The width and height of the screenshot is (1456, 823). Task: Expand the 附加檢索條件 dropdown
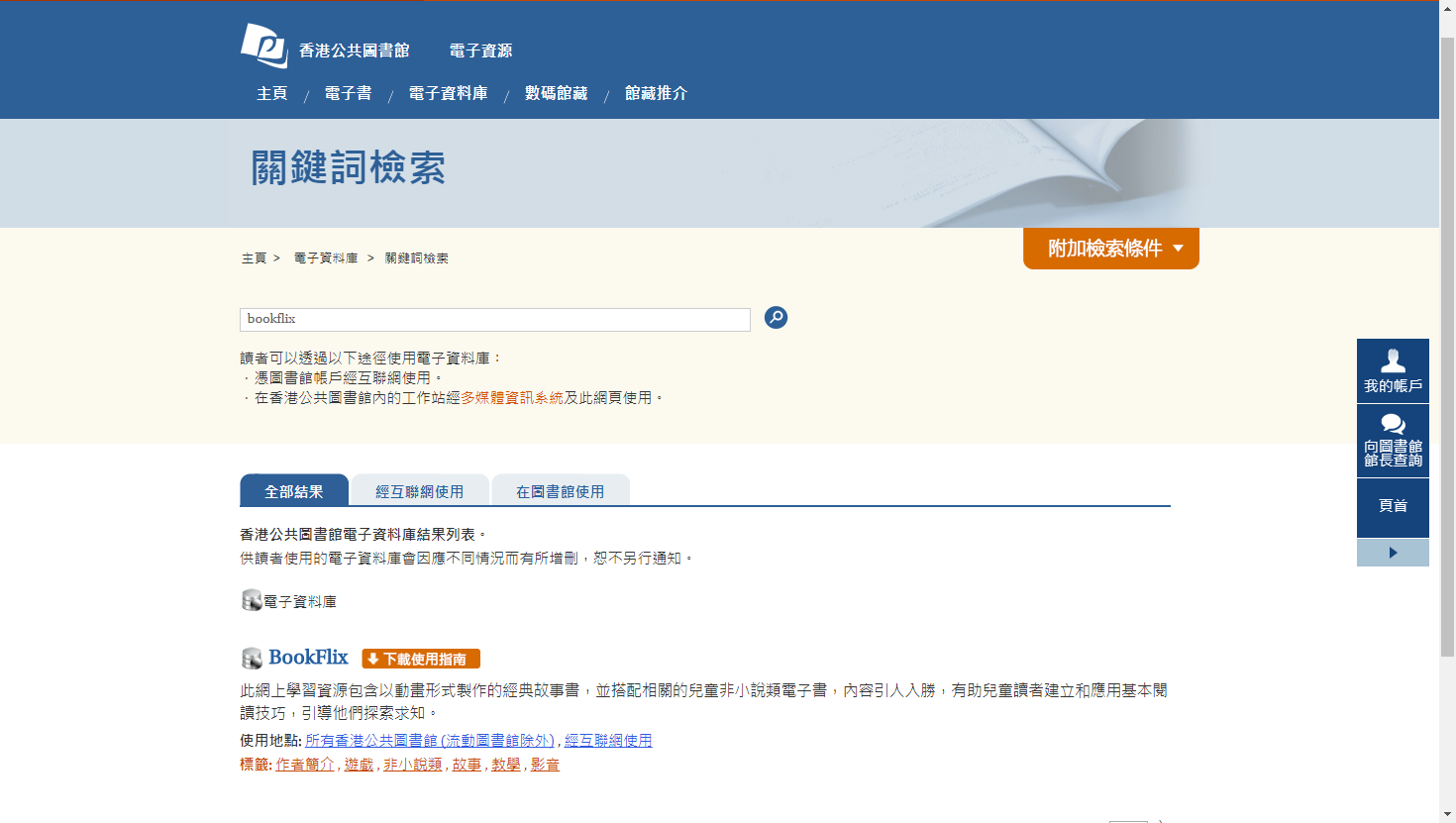coord(1111,249)
